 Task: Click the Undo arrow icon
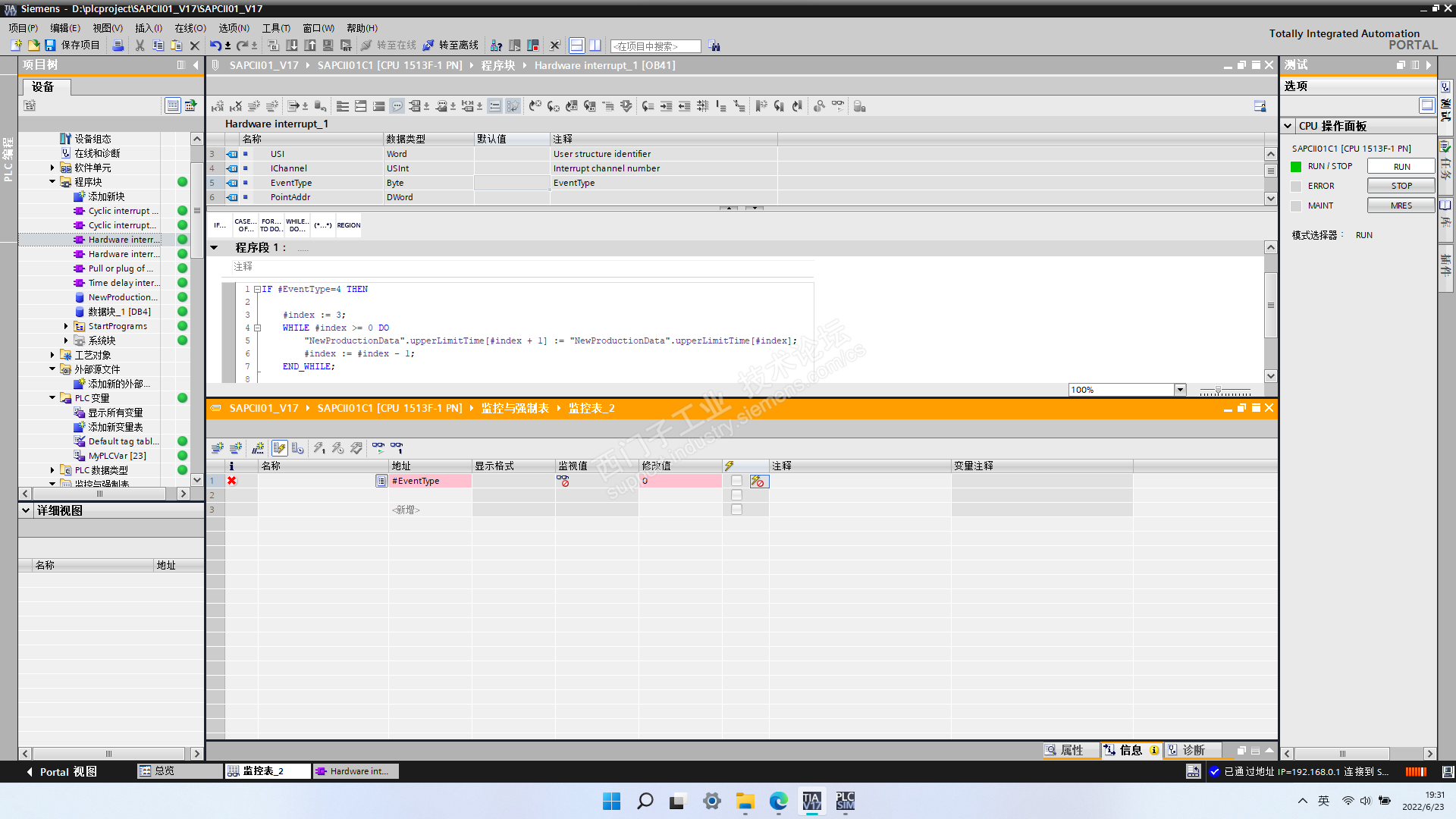tap(215, 45)
